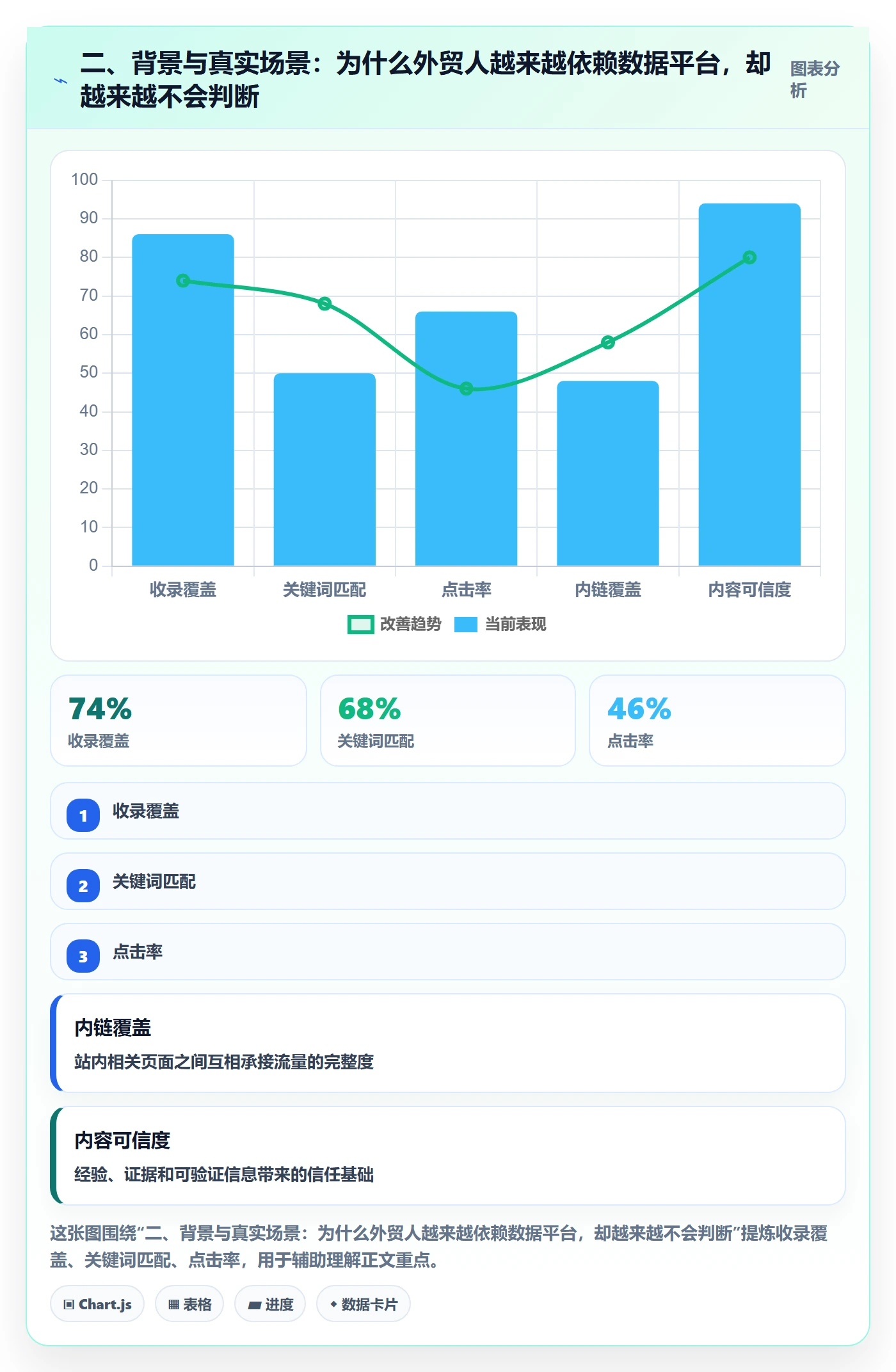
Task: Select the 数据卡片 tag chip
Action: click(x=364, y=1304)
